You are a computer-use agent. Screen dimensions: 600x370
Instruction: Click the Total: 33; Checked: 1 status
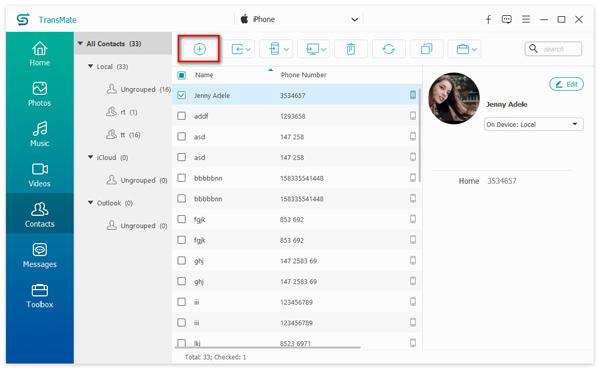tap(215, 357)
